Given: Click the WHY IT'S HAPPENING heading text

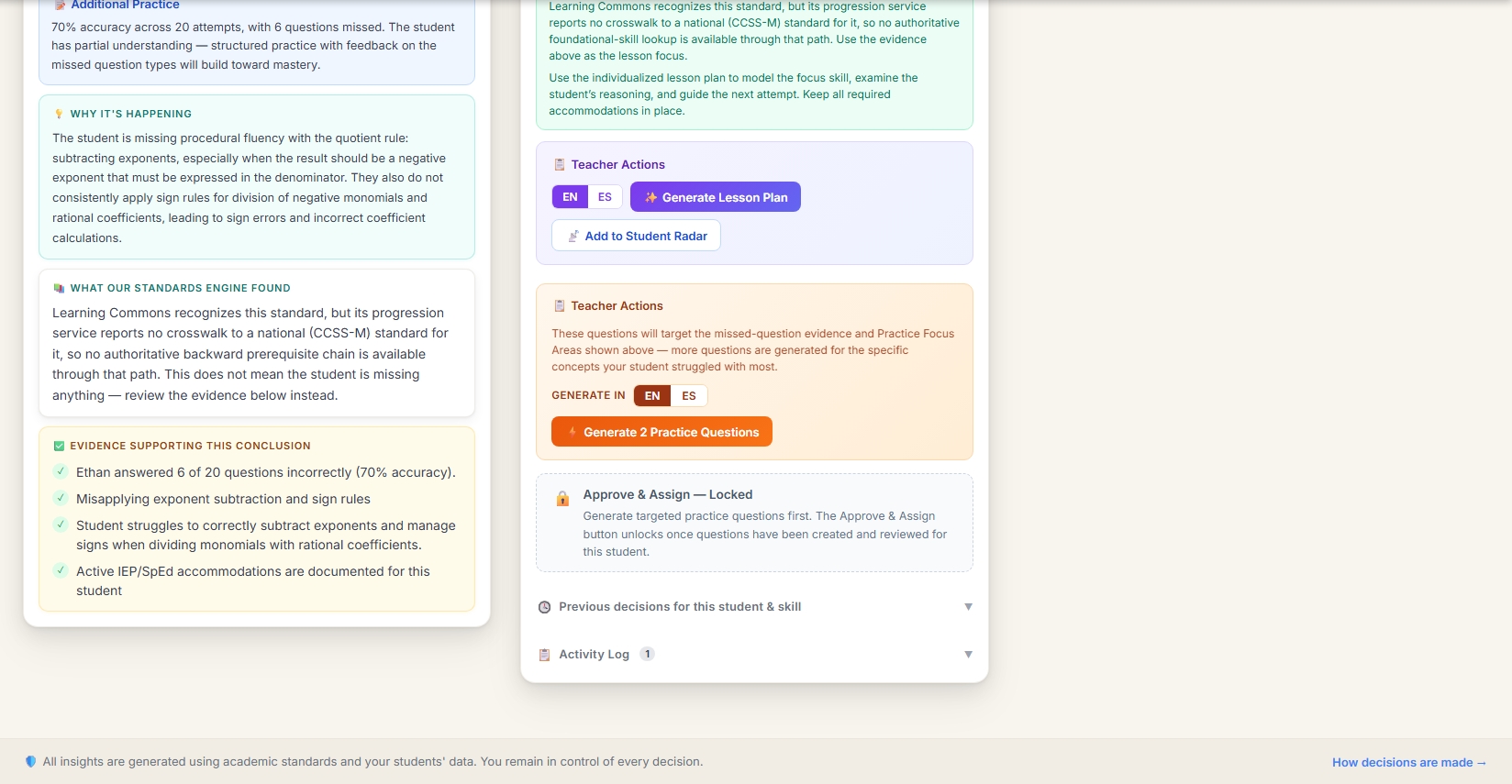Looking at the screenshot, I should [131, 114].
